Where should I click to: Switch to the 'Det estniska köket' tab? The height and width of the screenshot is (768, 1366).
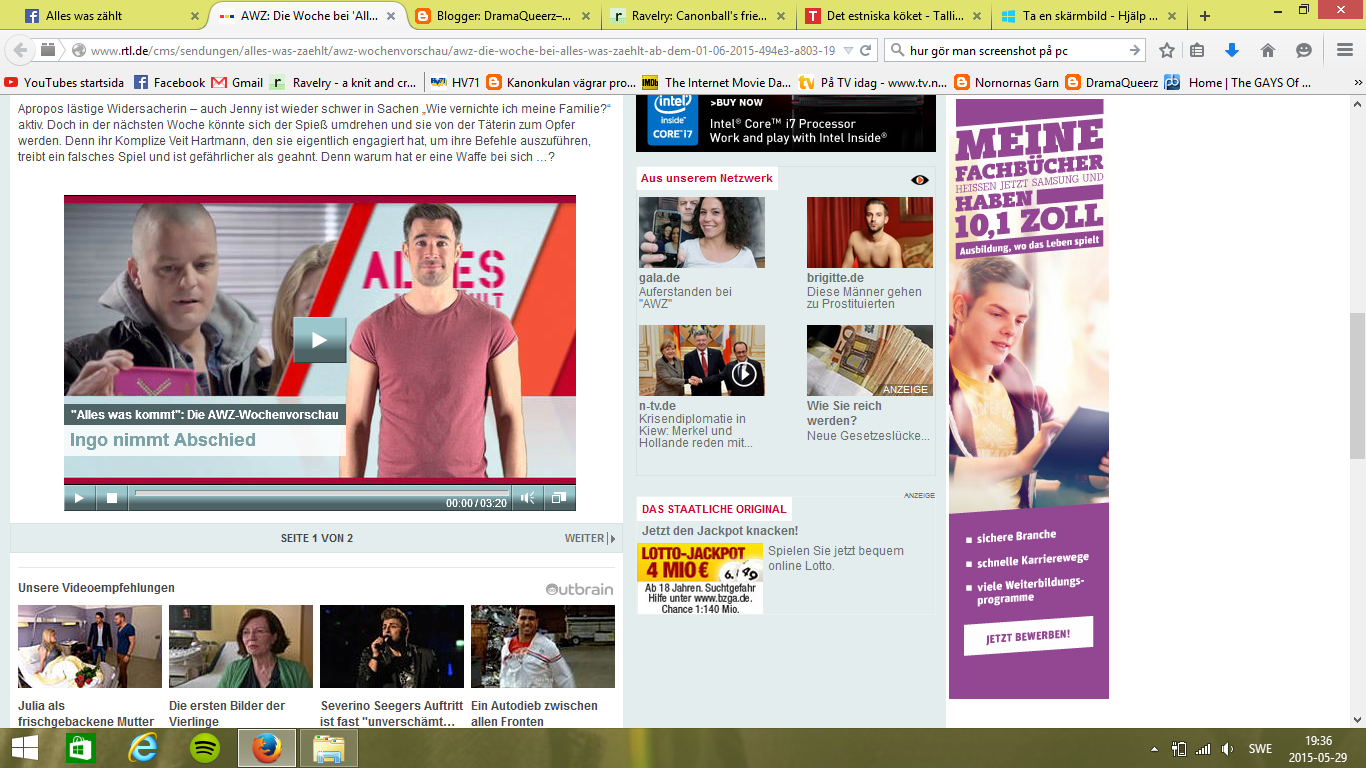(x=895, y=16)
